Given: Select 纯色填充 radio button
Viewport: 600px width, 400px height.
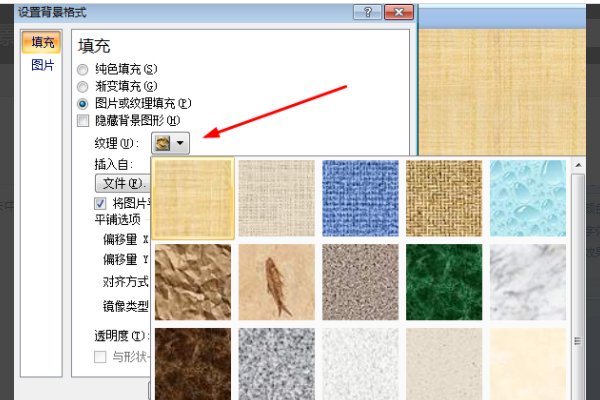Looking at the screenshot, I should pyautogui.click(x=83, y=70).
